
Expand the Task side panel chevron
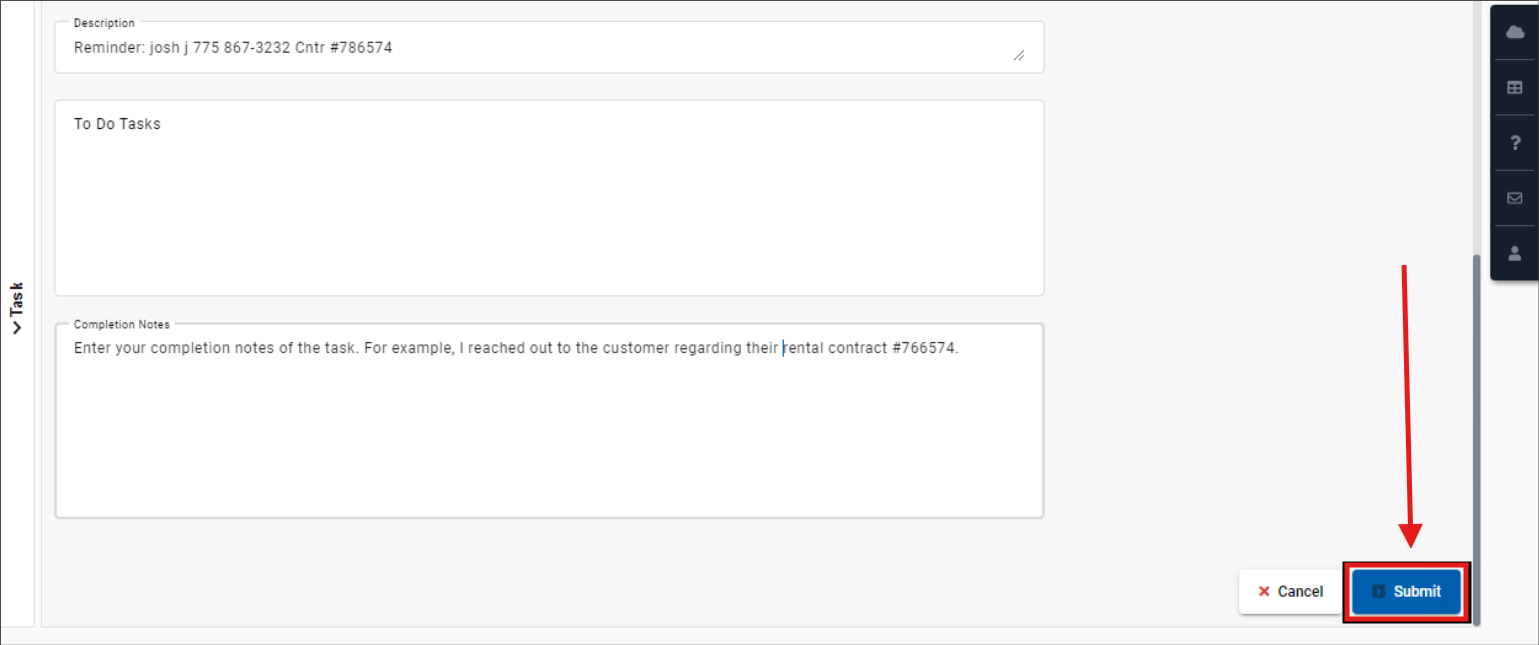point(16,327)
